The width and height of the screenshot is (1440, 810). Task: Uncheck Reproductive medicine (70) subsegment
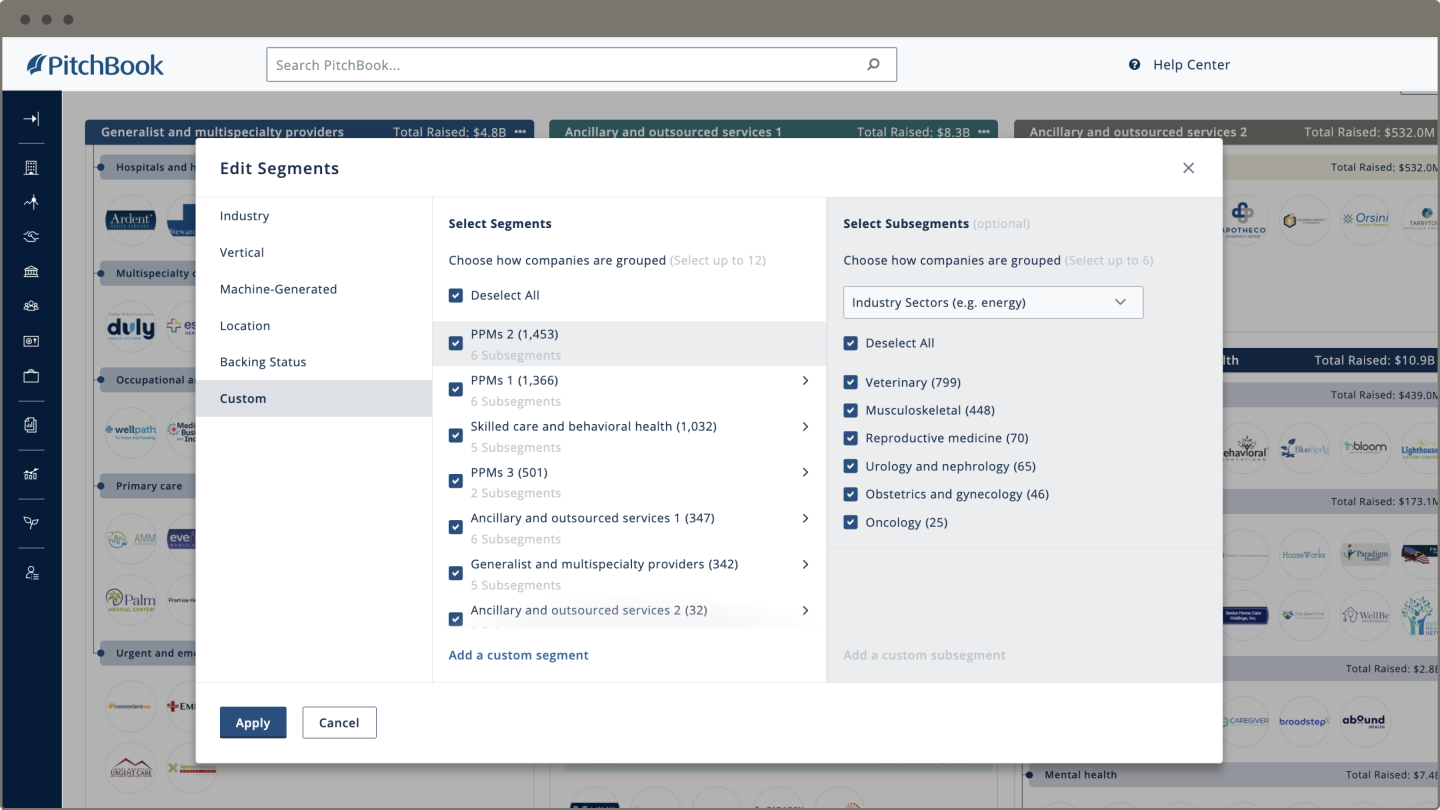click(x=851, y=438)
